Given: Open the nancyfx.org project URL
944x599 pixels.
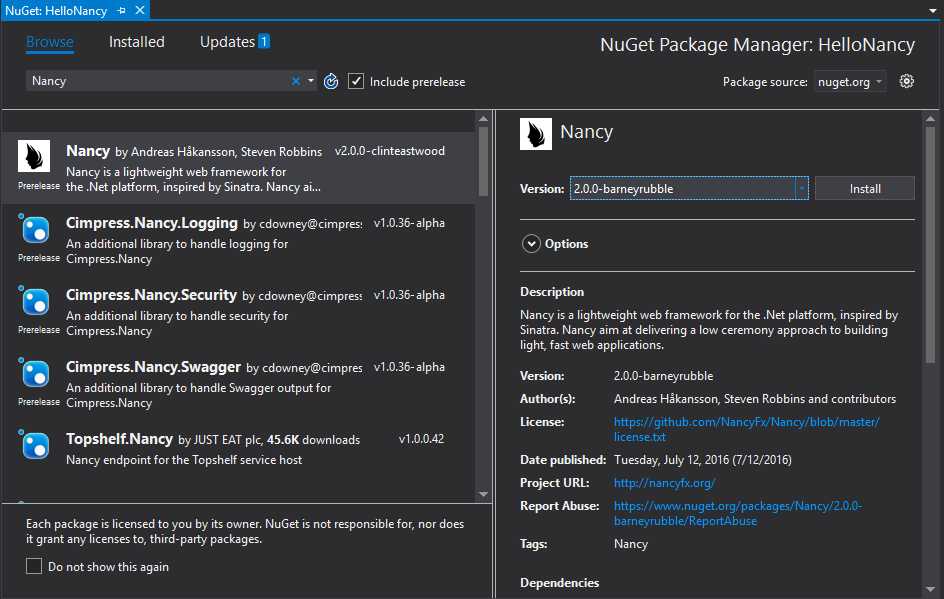Looking at the screenshot, I should [x=664, y=483].
